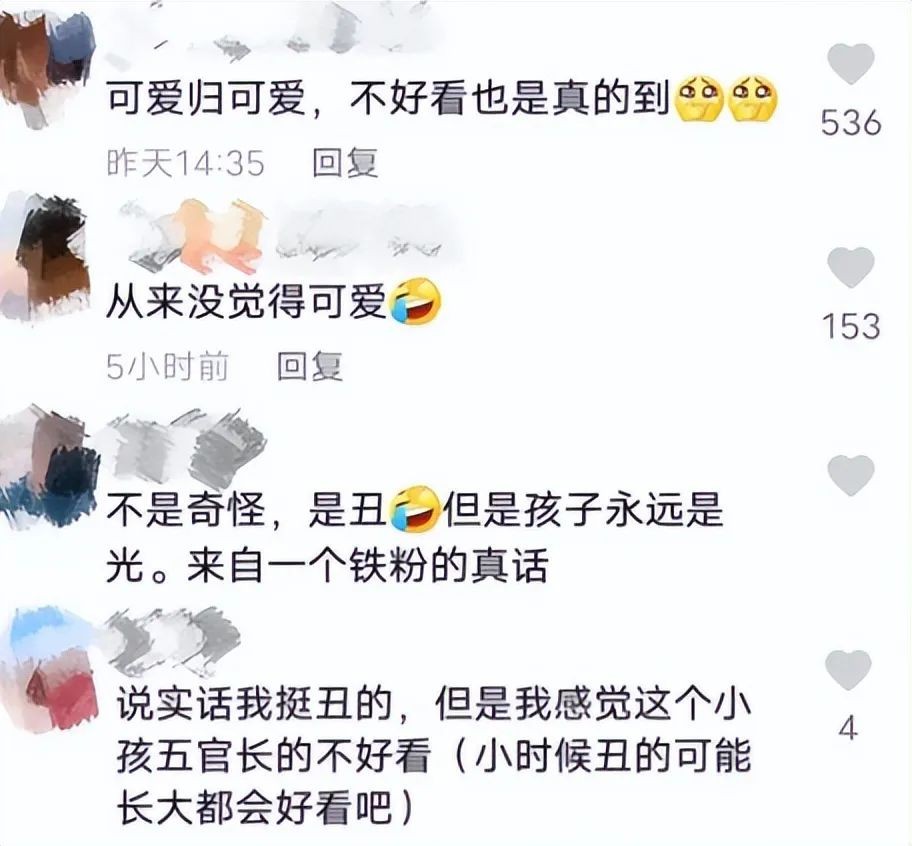Tap the 536 like count

pos(850,123)
